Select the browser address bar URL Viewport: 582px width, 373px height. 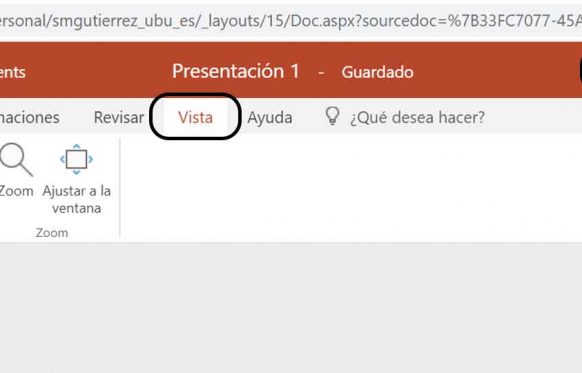(291, 21)
